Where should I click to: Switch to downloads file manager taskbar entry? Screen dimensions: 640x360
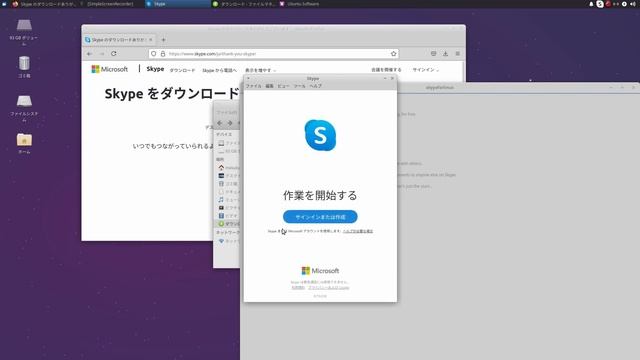pyautogui.click(x=244, y=4)
